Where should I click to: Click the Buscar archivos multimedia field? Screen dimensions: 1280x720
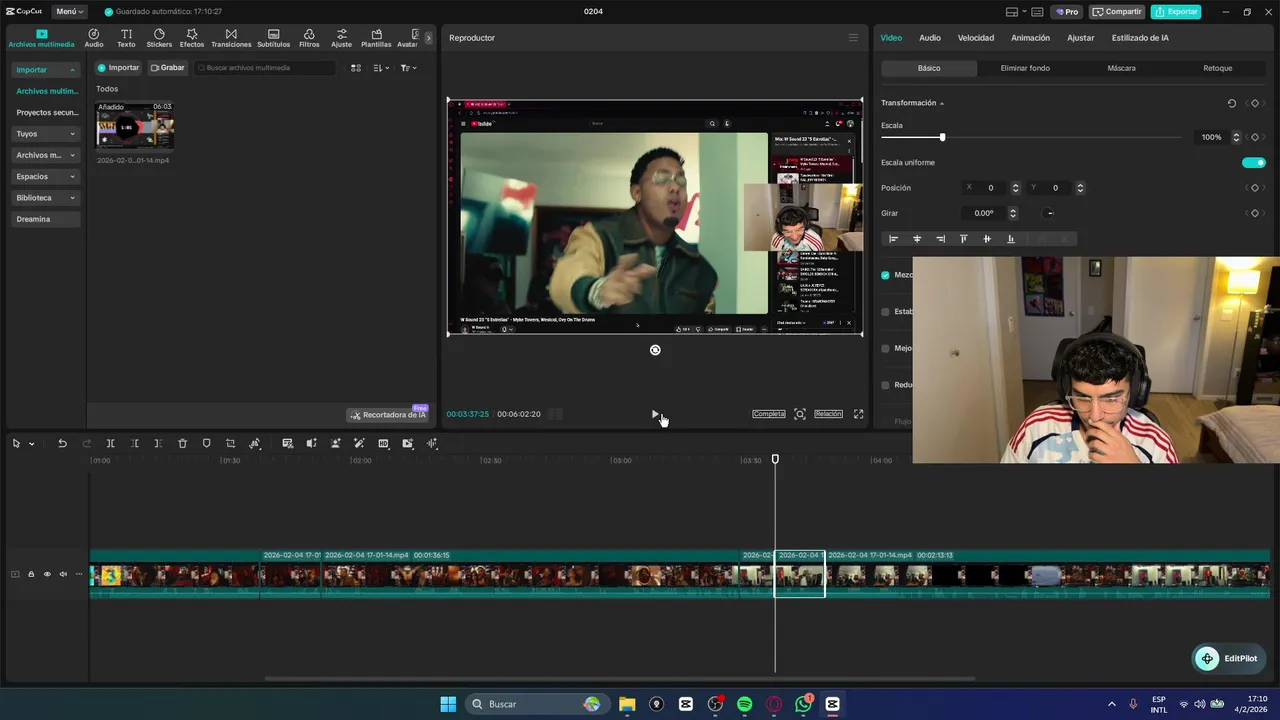coord(265,68)
